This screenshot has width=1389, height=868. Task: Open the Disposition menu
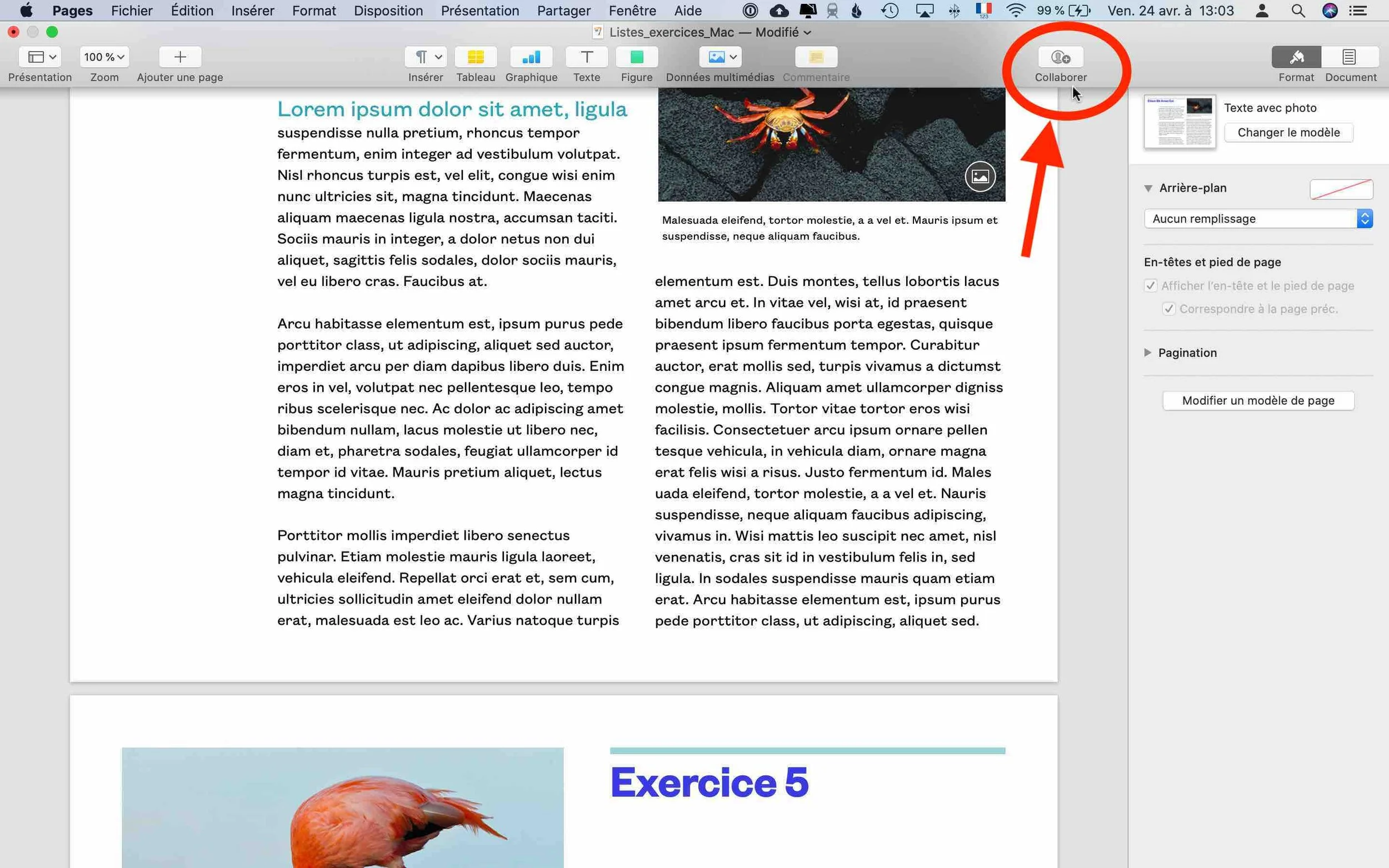click(388, 11)
